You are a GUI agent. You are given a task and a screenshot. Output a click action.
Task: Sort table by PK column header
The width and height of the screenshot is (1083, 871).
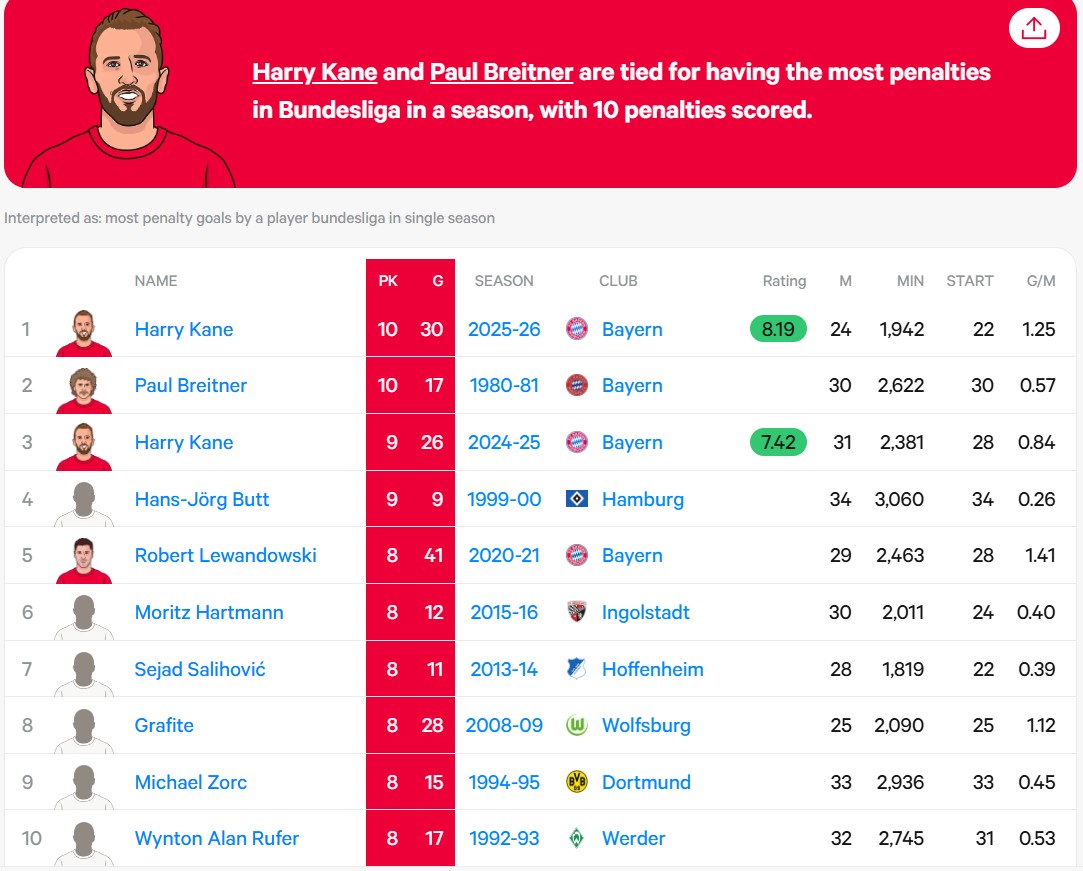(x=388, y=281)
